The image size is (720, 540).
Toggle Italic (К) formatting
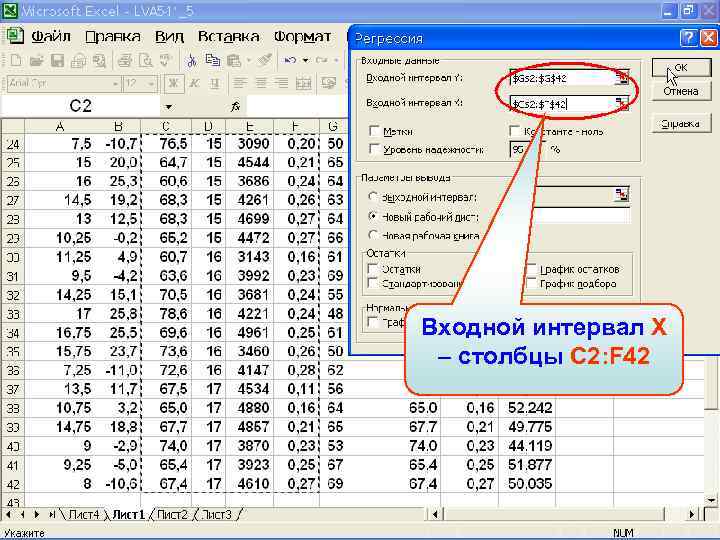coord(194,84)
